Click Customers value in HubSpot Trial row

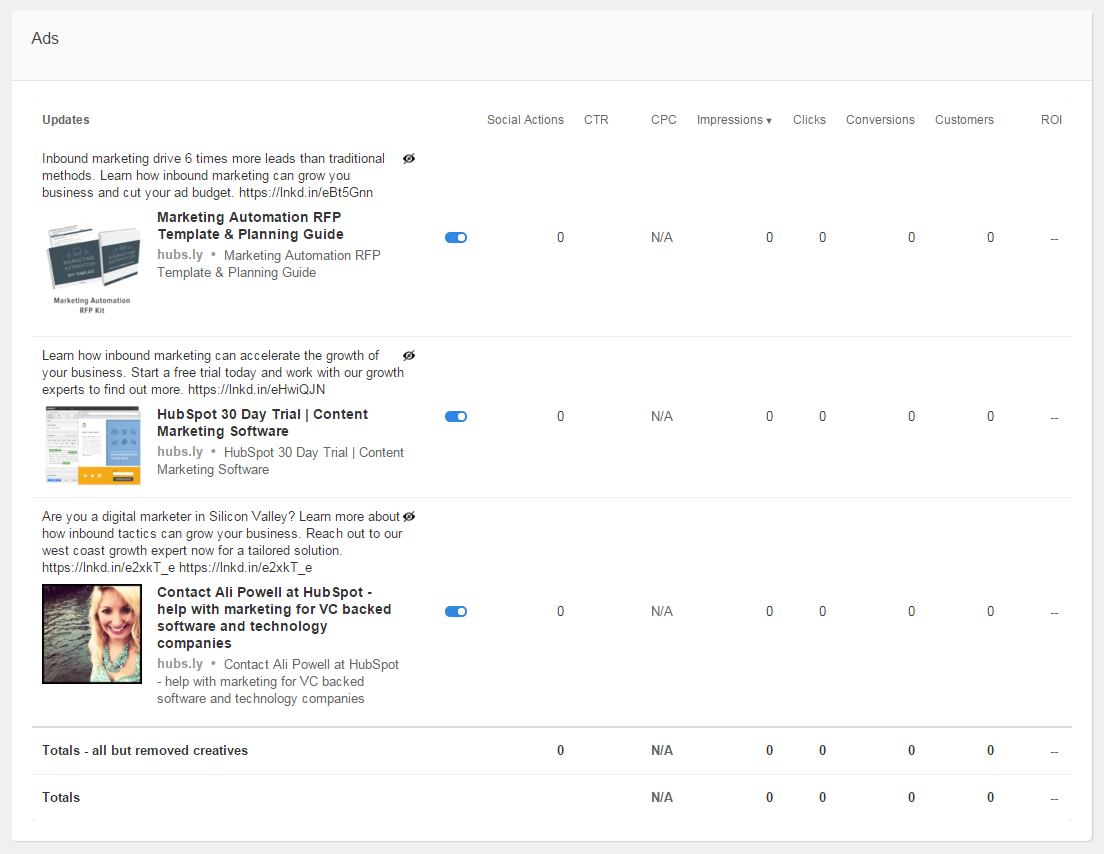pos(990,417)
